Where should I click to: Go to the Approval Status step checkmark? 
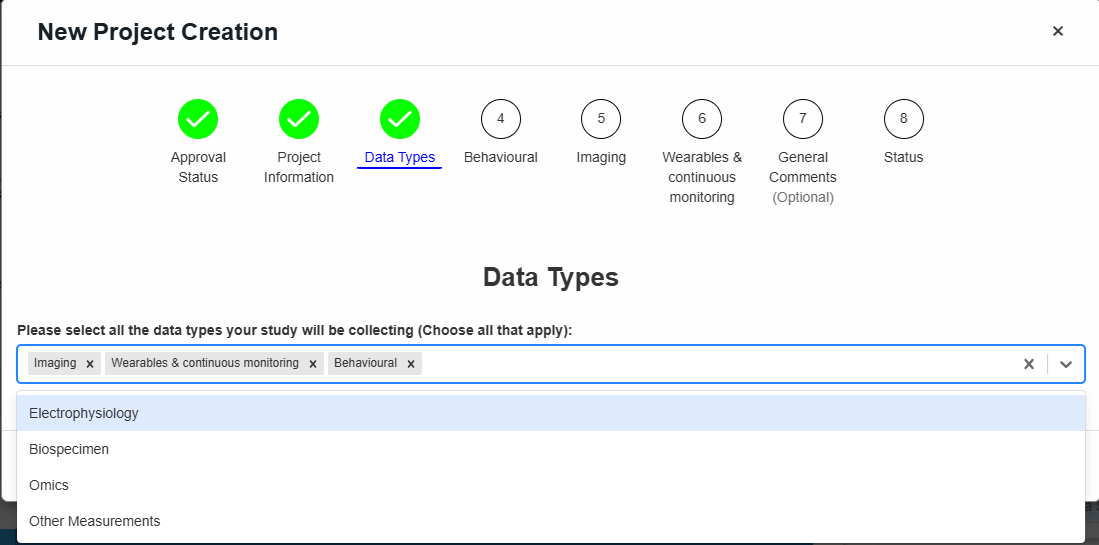[x=198, y=119]
